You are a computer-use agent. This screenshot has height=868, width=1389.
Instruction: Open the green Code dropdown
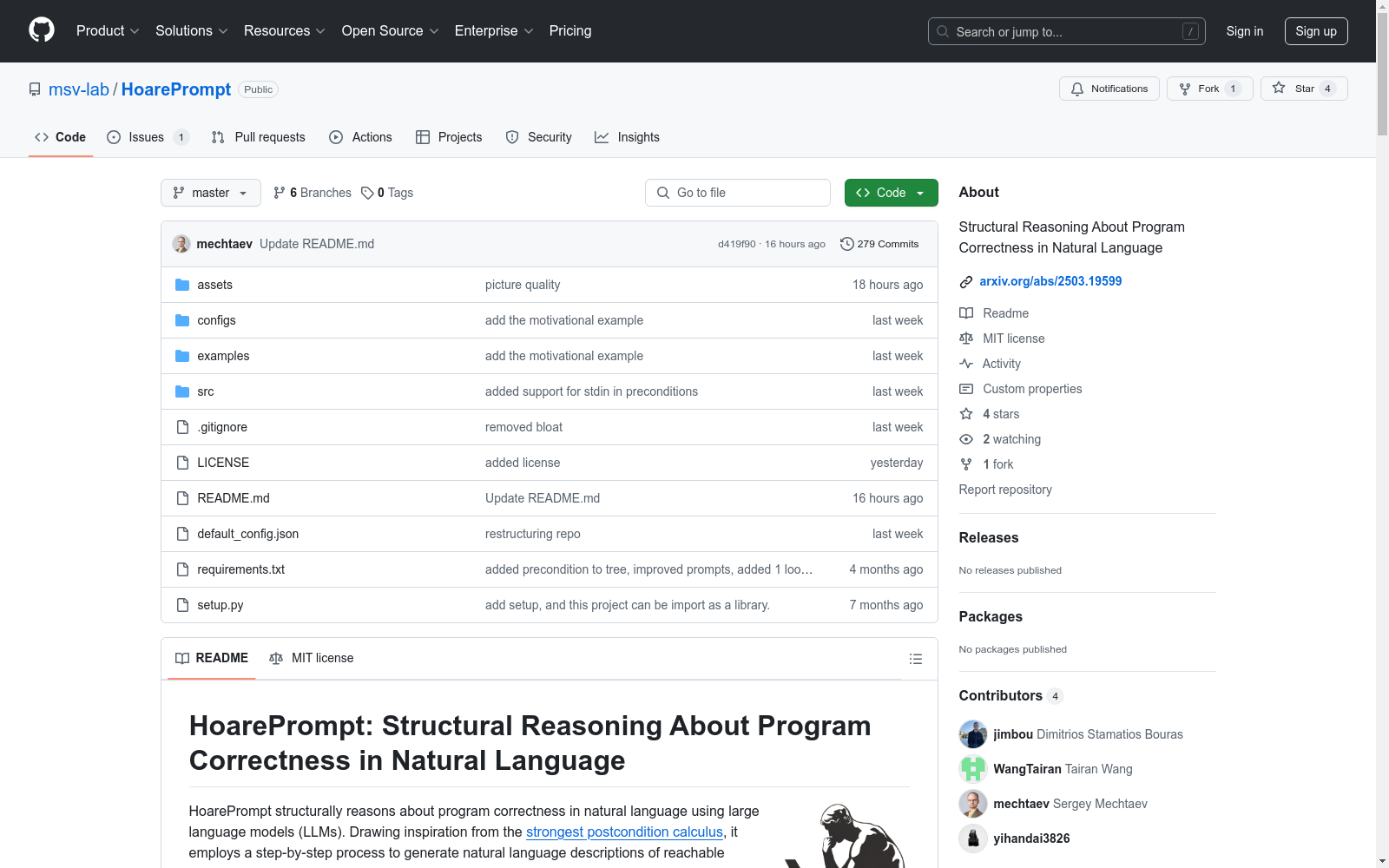click(x=891, y=193)
